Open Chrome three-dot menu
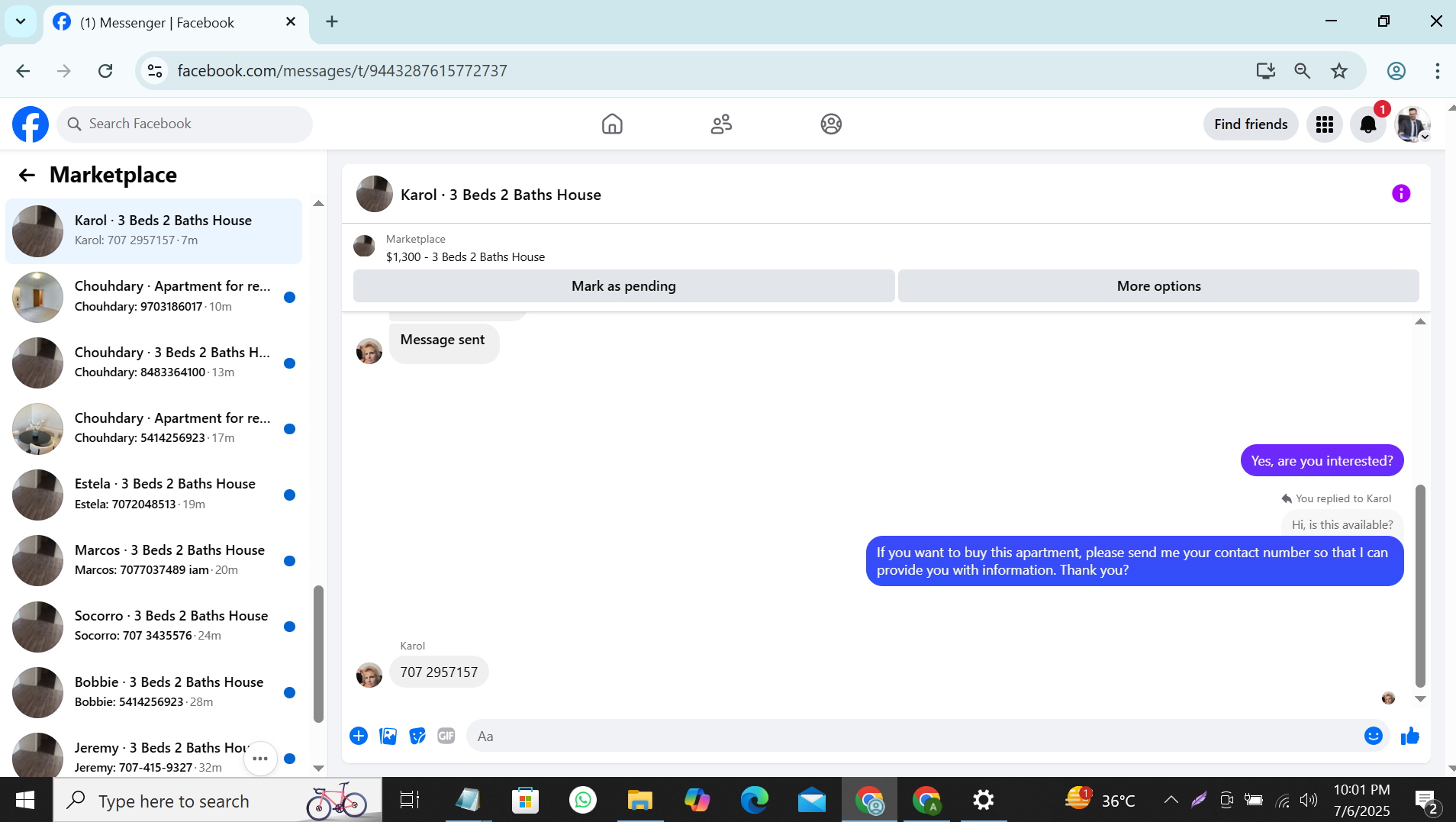 1438,71
